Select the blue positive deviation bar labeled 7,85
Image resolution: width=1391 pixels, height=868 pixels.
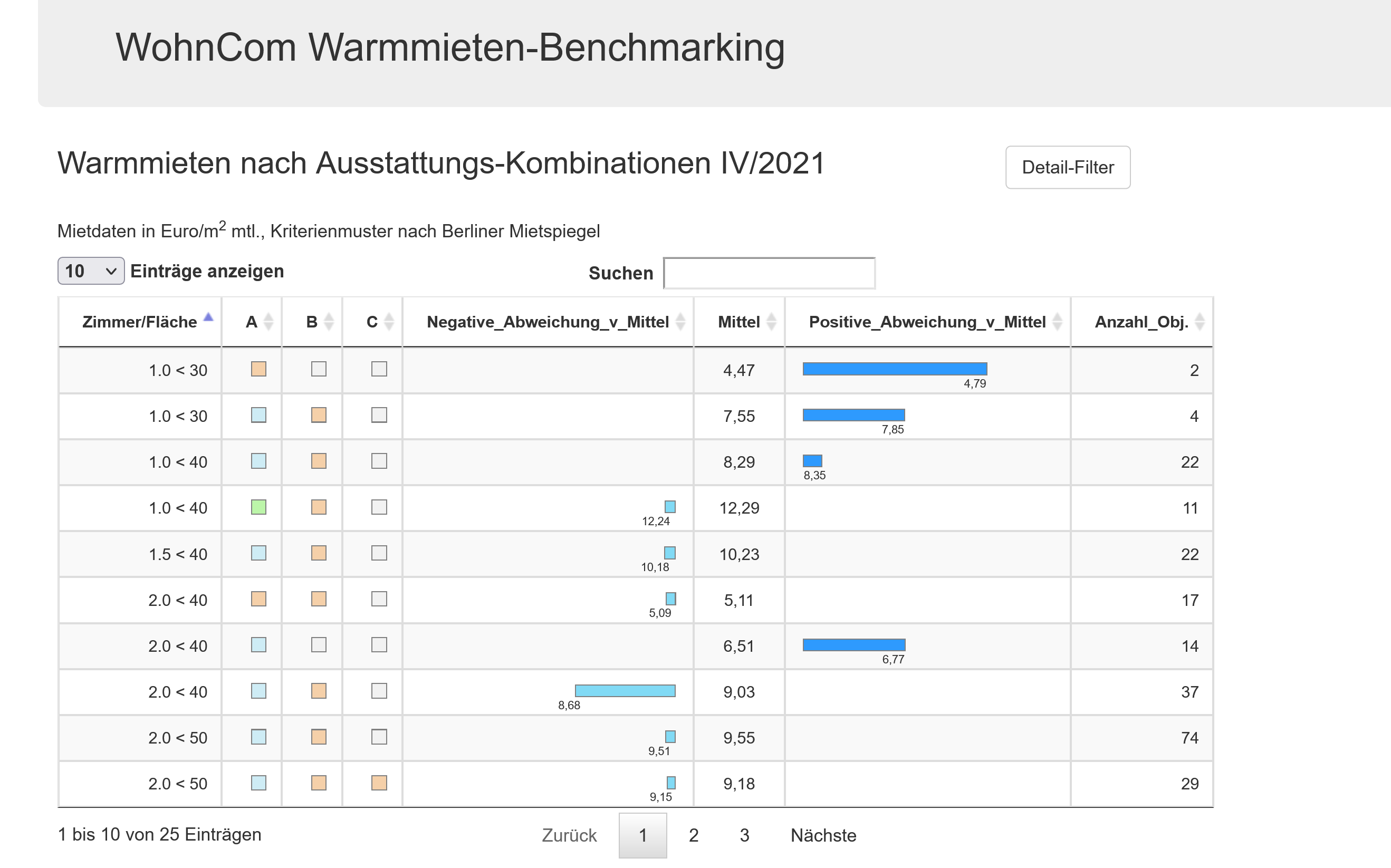pos(854,415)
